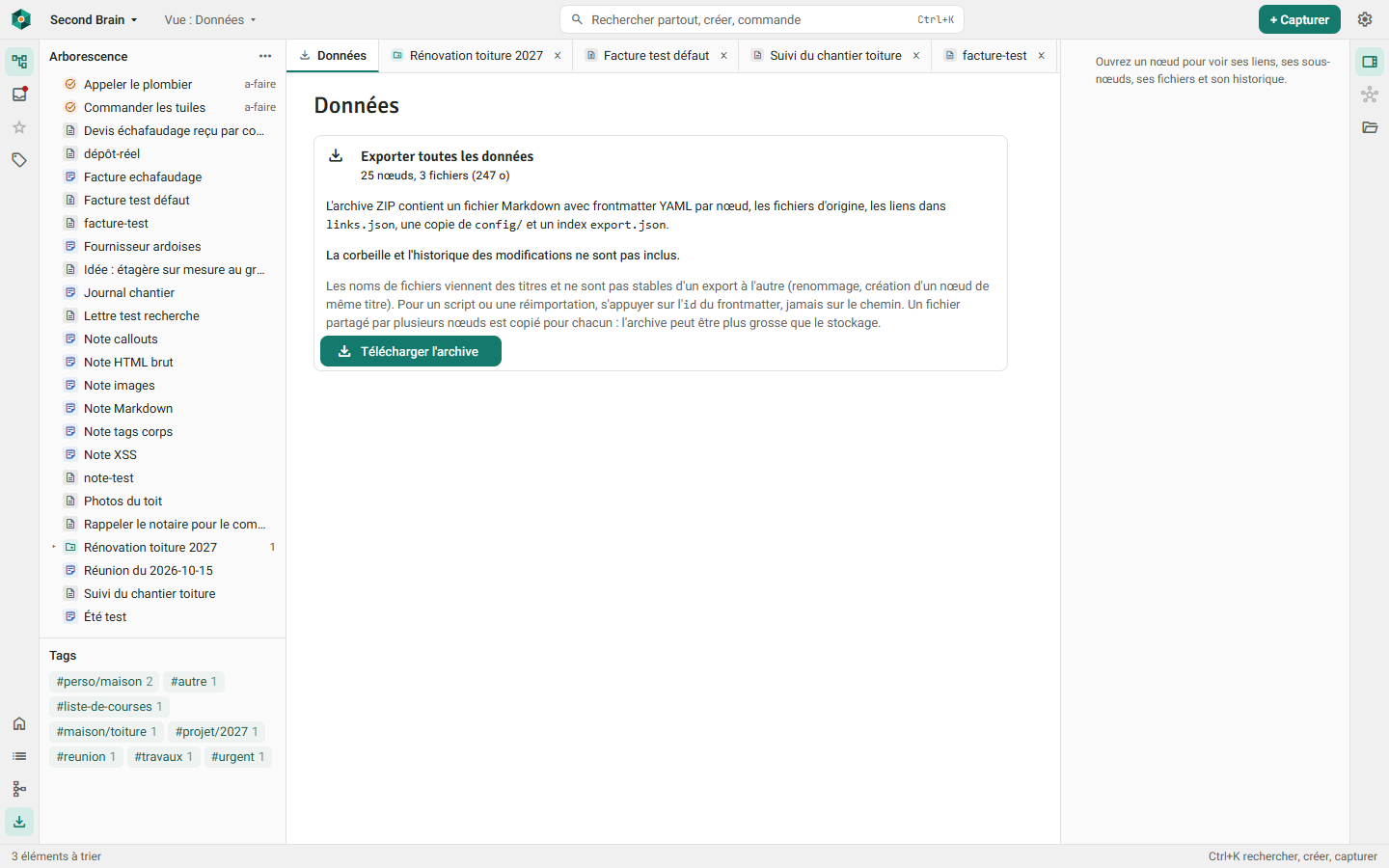This screenshot has width=1389, height=868.
Task: Open the tags icon in left sidebar
Action: pyautogui.click(x=19, y=160)
